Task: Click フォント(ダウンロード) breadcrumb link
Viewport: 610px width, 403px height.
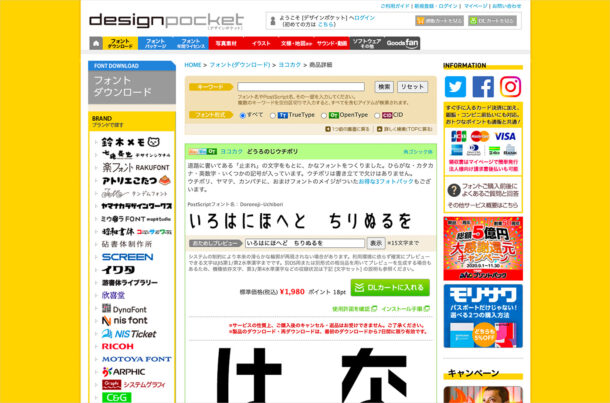Action: 240,65
